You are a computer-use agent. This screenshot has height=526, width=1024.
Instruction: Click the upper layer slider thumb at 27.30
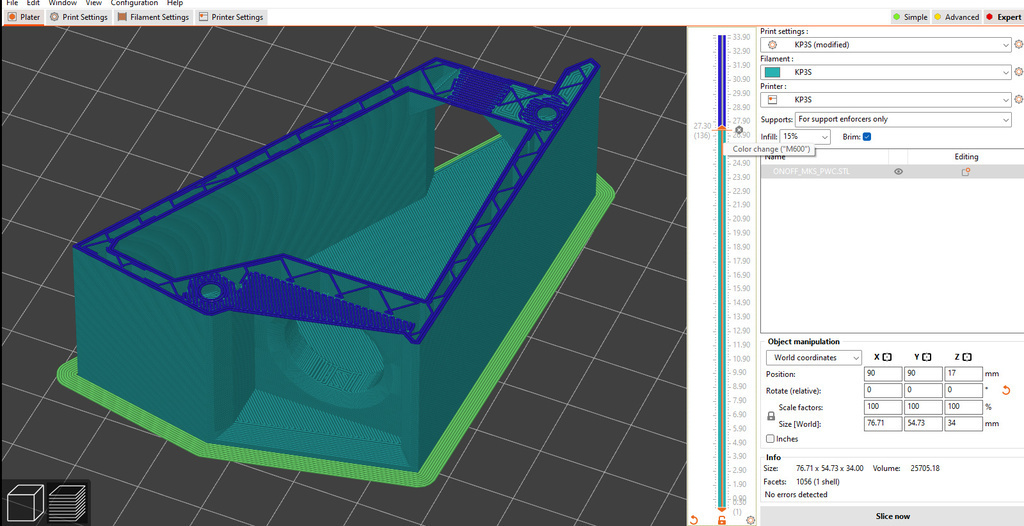pos(722,128)
